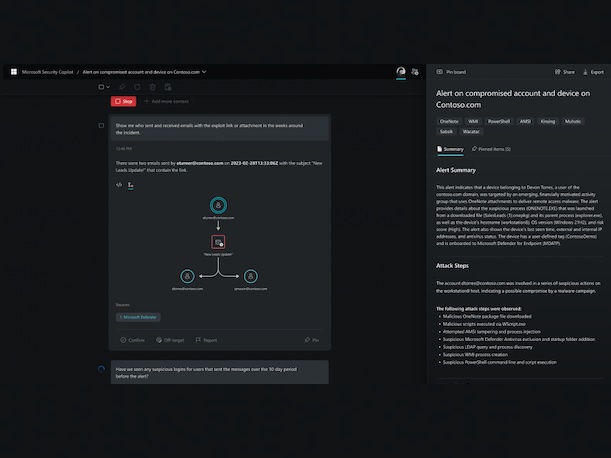The image size is (611, 458).
Task: Toggle the Pin board panel
Action: (x=451, y=72)
